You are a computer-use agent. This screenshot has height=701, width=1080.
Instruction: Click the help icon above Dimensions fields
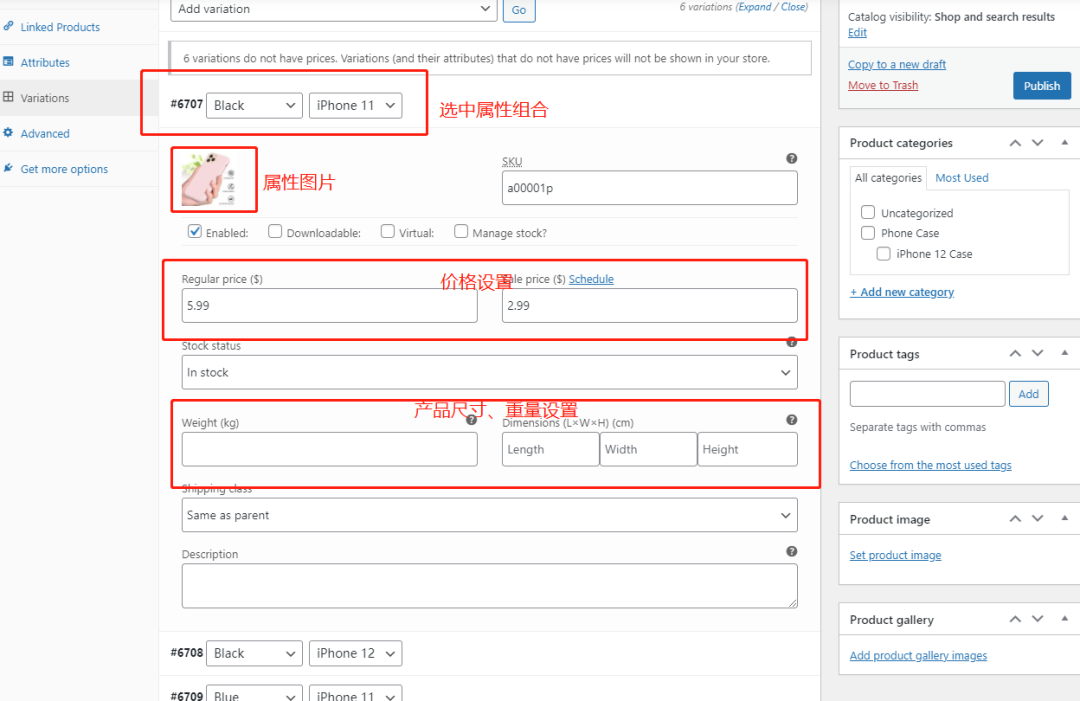point(791,421)
